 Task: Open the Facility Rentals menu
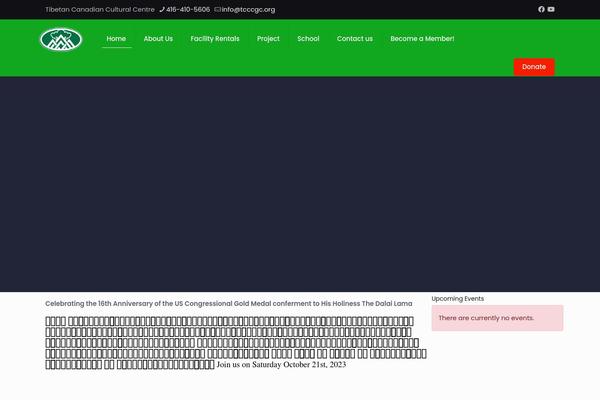(x=215, y=39)
